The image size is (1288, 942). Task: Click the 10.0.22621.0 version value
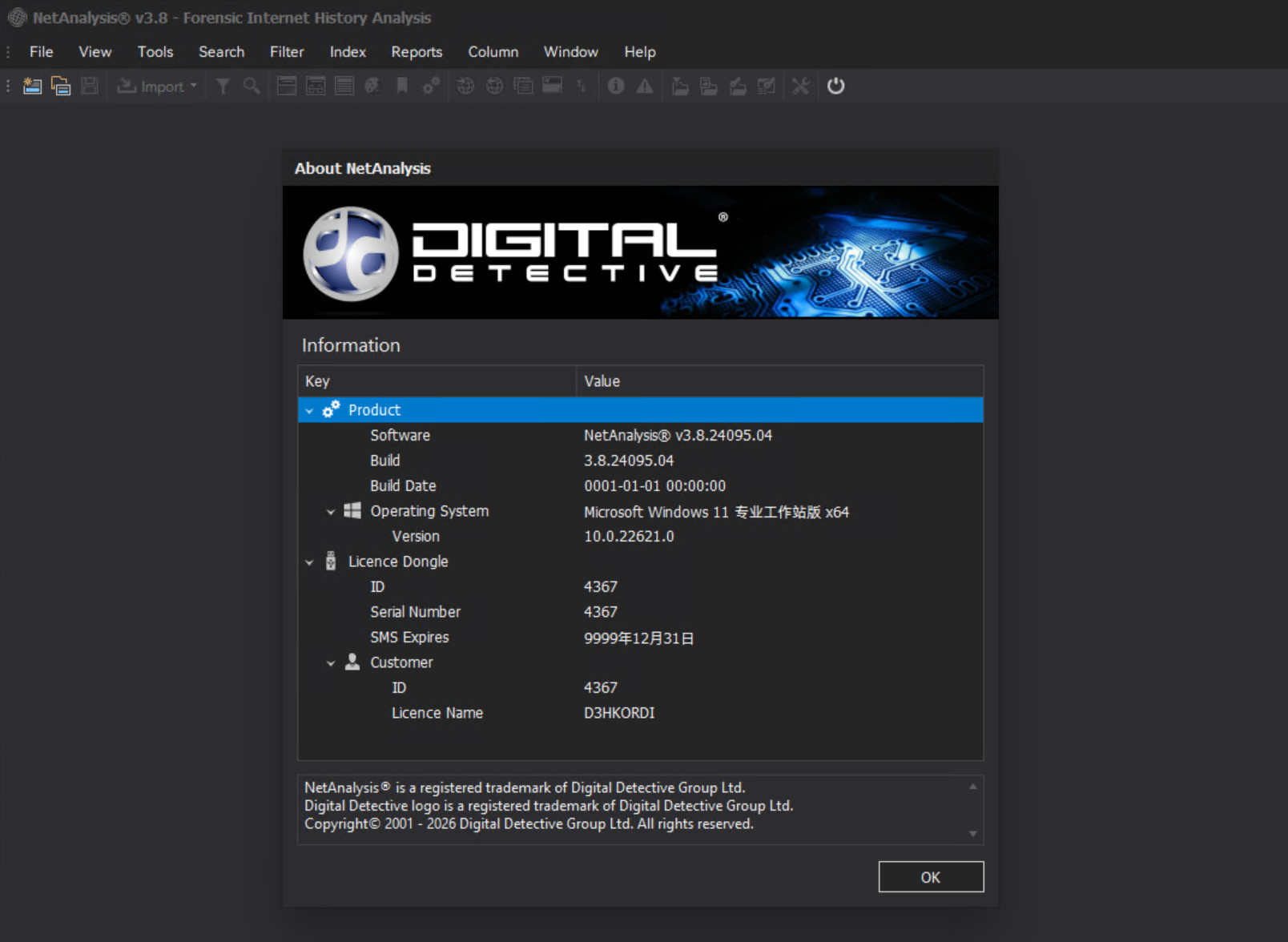point(629,536)
